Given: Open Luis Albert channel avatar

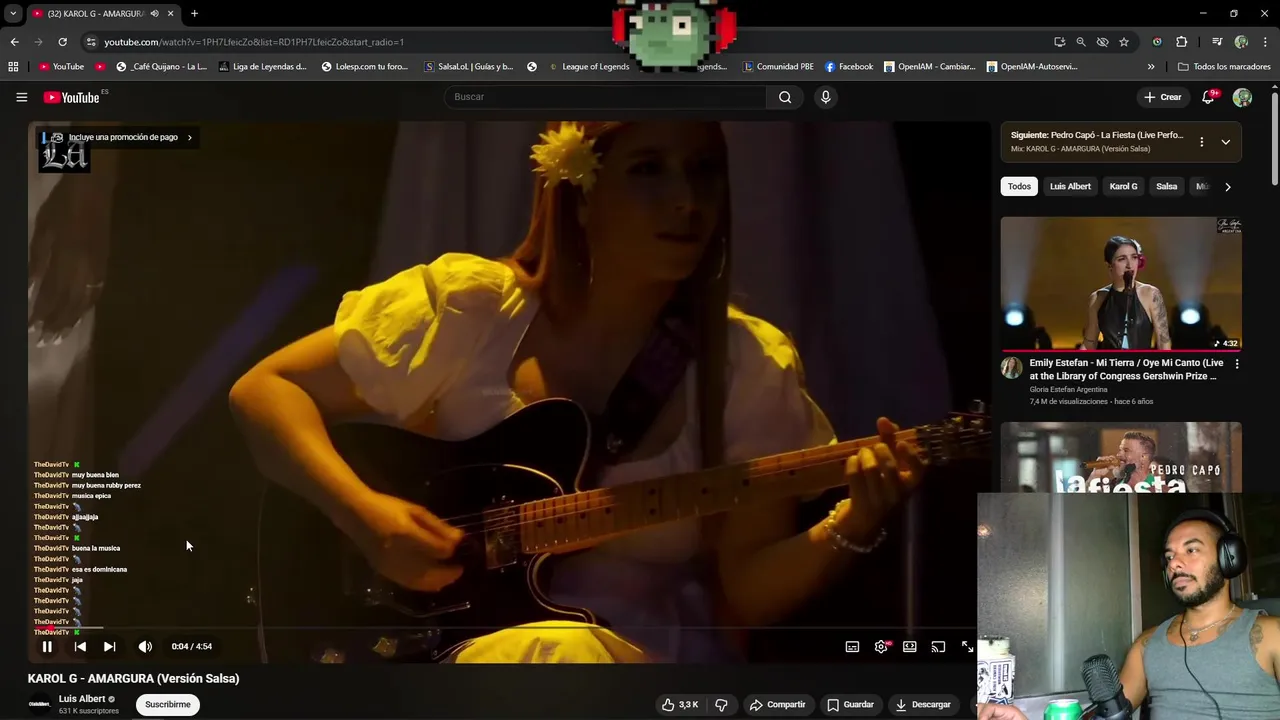Looking at the screenshot, I should coord(40,704).
